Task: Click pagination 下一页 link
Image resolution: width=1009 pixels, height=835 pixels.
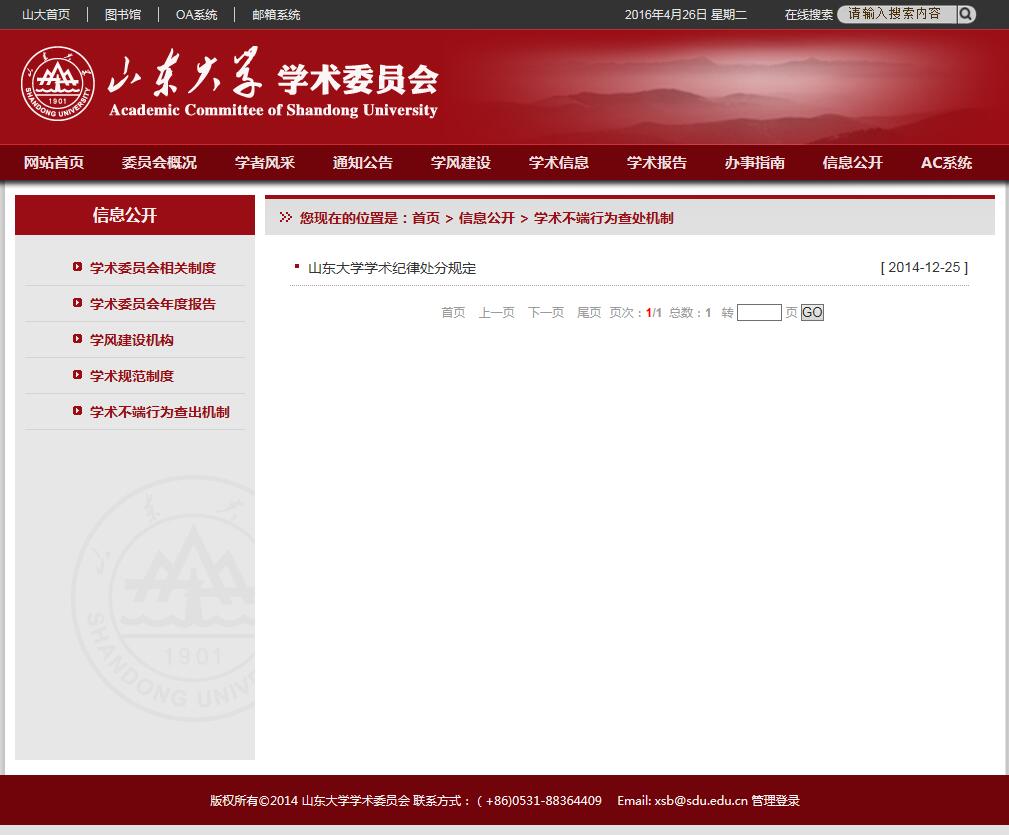Action: [546, 313]
